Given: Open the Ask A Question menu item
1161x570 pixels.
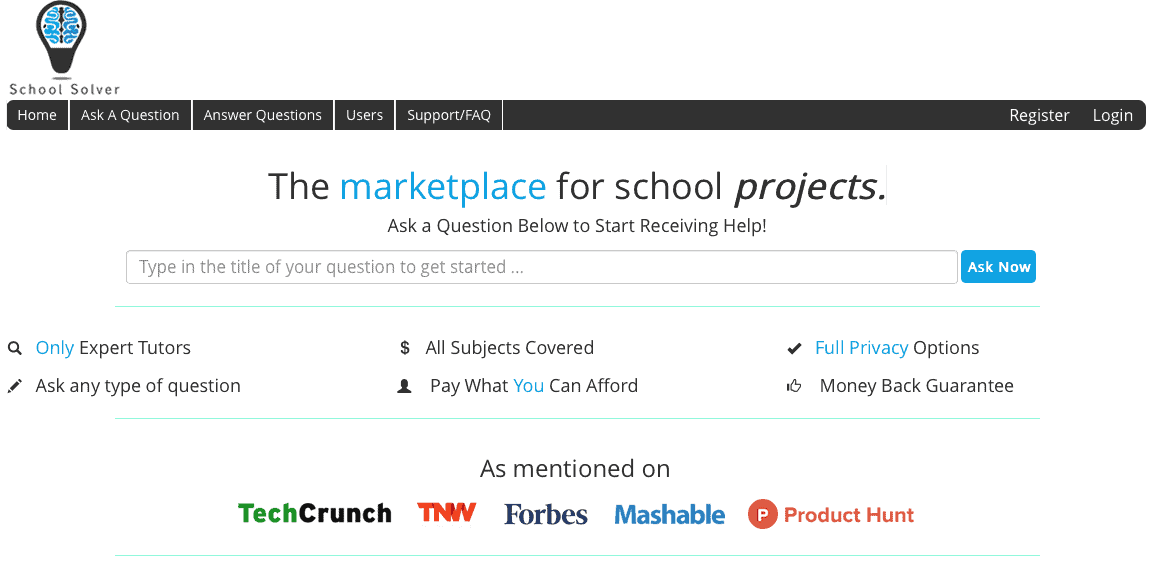Looking at the screenshot, I should [130, 115].
